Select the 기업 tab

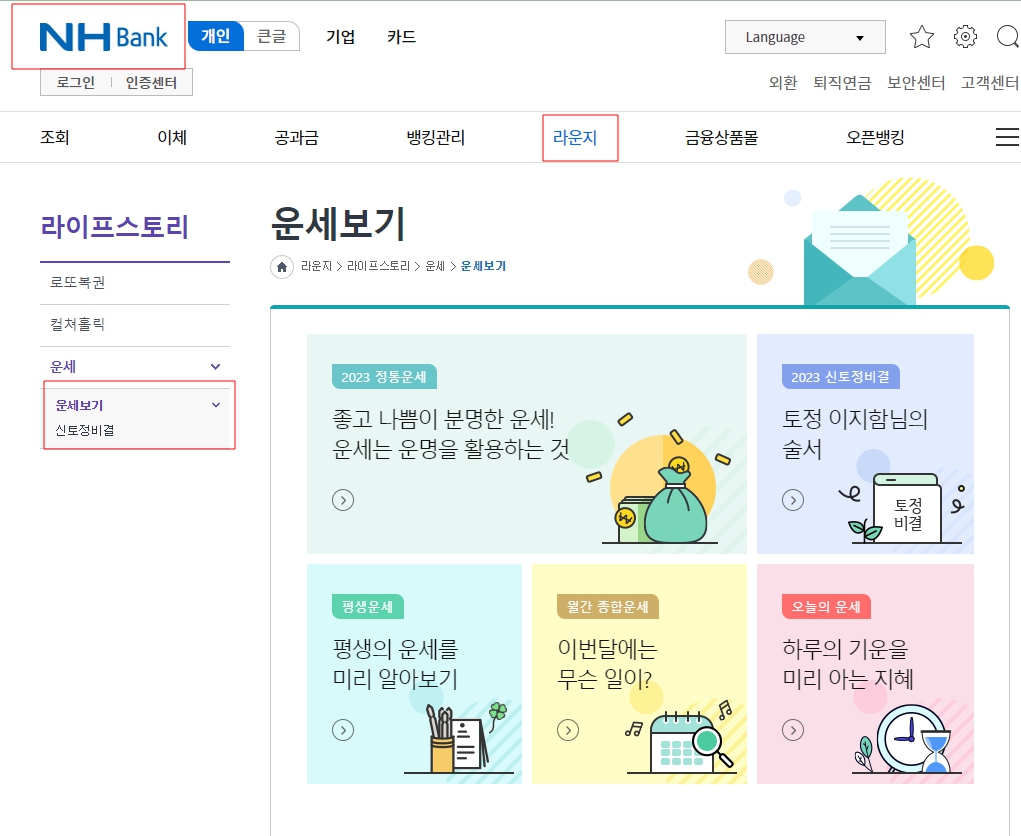(340, 37)
